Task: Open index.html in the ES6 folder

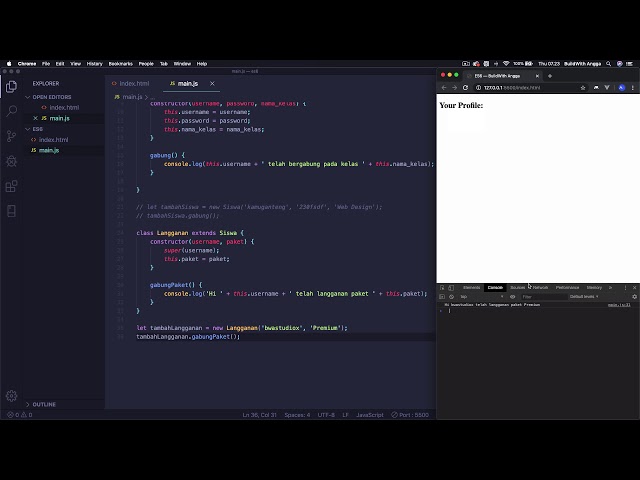Action: [54, 140]
